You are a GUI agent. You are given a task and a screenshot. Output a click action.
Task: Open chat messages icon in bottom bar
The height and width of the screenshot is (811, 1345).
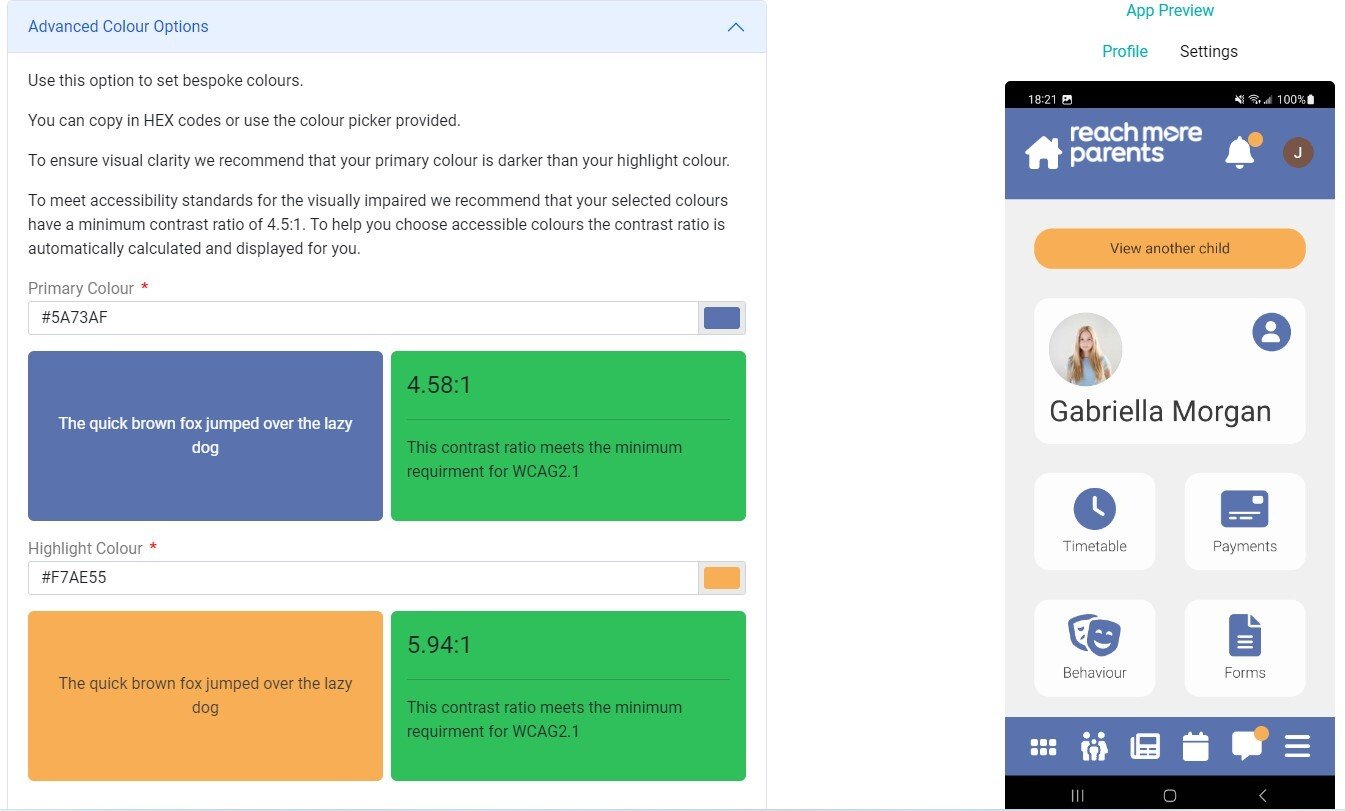click(1246, 746)
